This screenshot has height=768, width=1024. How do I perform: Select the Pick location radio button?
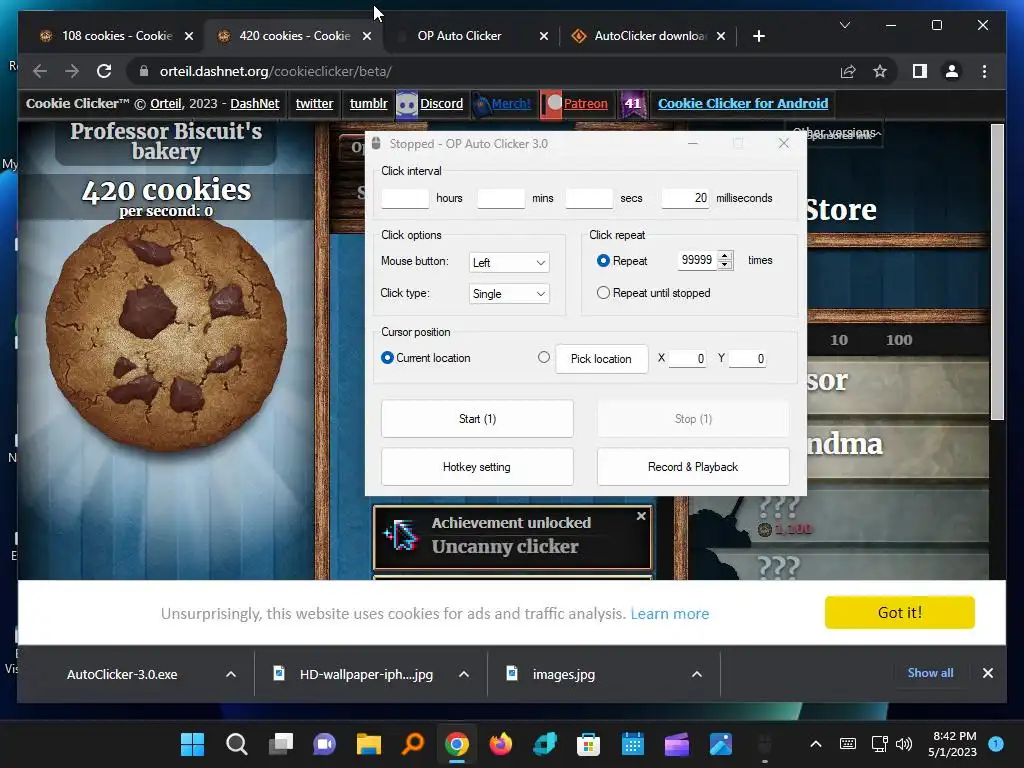(544, 357)
